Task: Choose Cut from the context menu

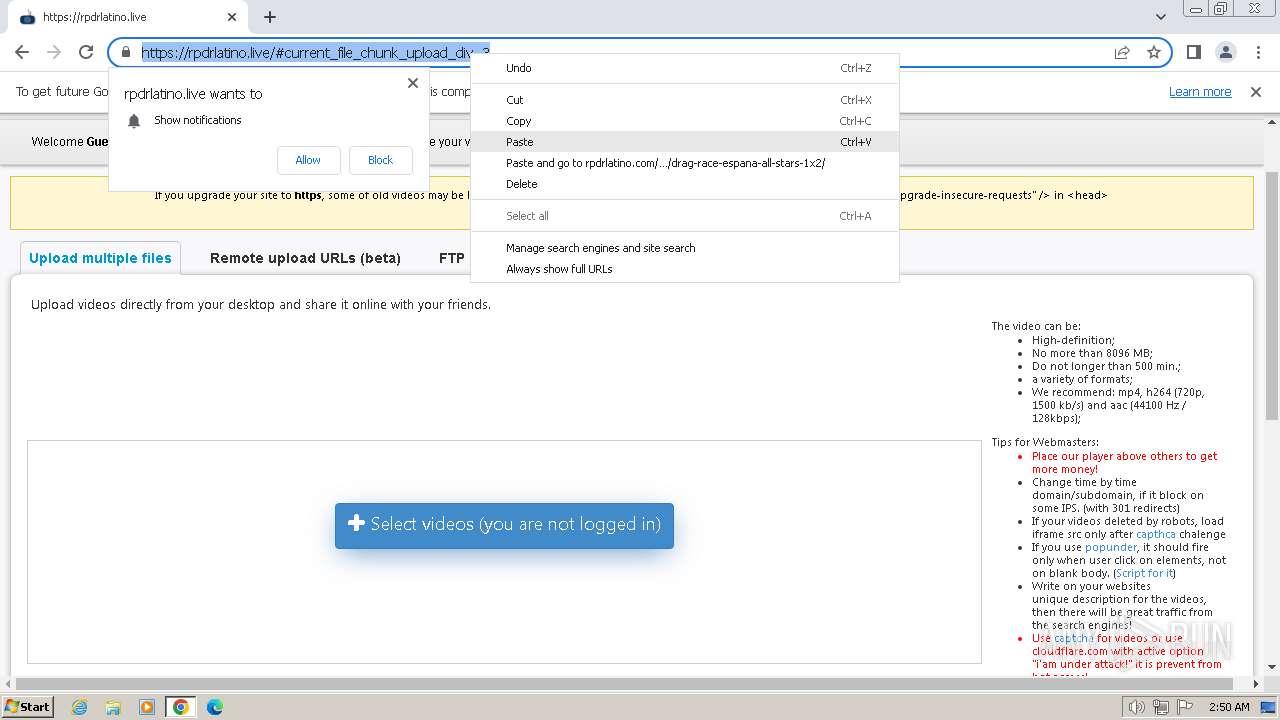Action: (685, 100)
